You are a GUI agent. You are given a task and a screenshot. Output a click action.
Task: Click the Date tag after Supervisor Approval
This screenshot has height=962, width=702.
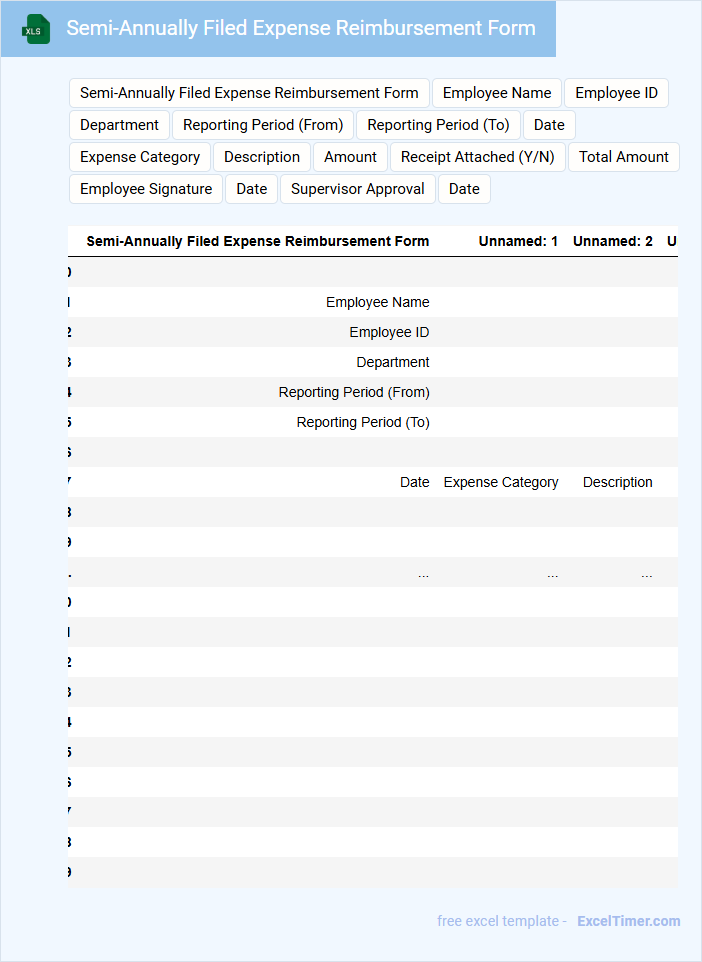pyautogui.click(x=464, y=189)
